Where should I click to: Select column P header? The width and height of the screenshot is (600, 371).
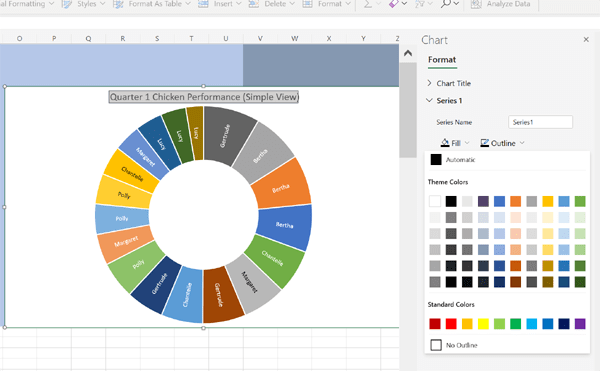point(54,38)
